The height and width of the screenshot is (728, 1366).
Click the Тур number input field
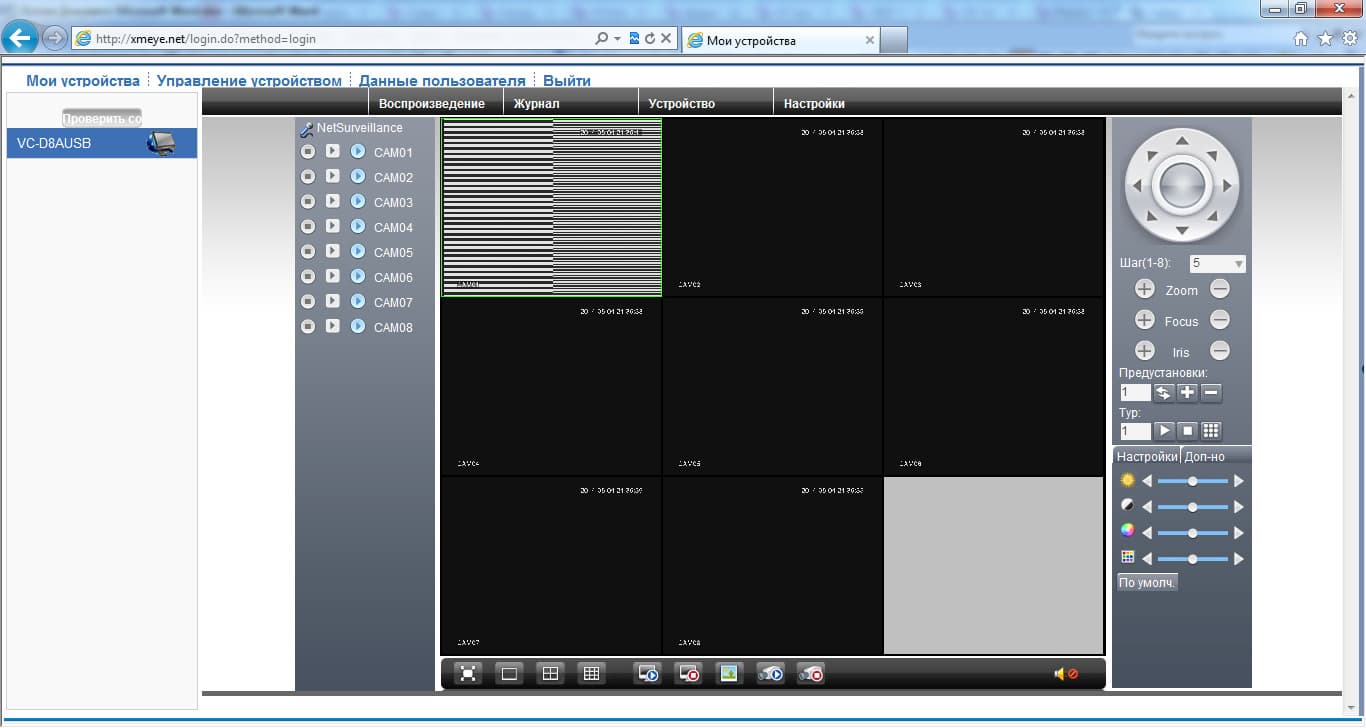[x=1135, y=431]
